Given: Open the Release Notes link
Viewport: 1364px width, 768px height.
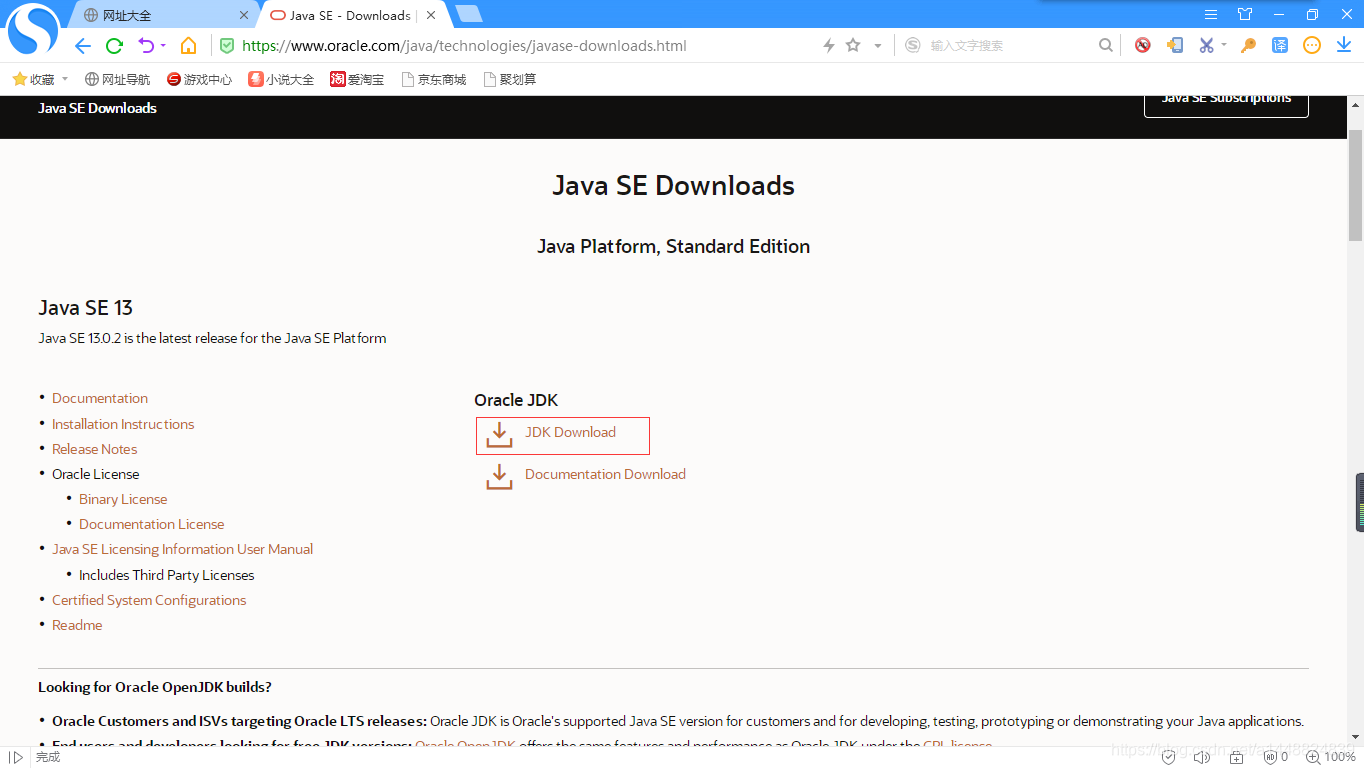Looking at the screenshot, I should coord(94,449).
